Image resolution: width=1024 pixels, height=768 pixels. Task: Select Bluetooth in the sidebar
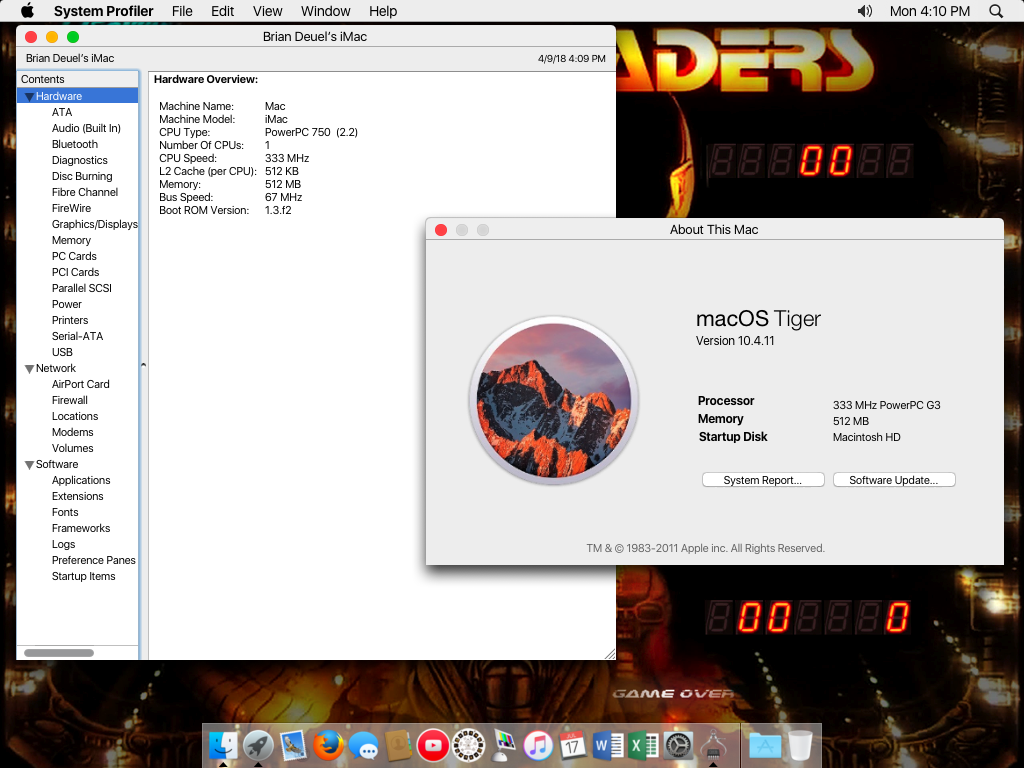coord(75,144)
